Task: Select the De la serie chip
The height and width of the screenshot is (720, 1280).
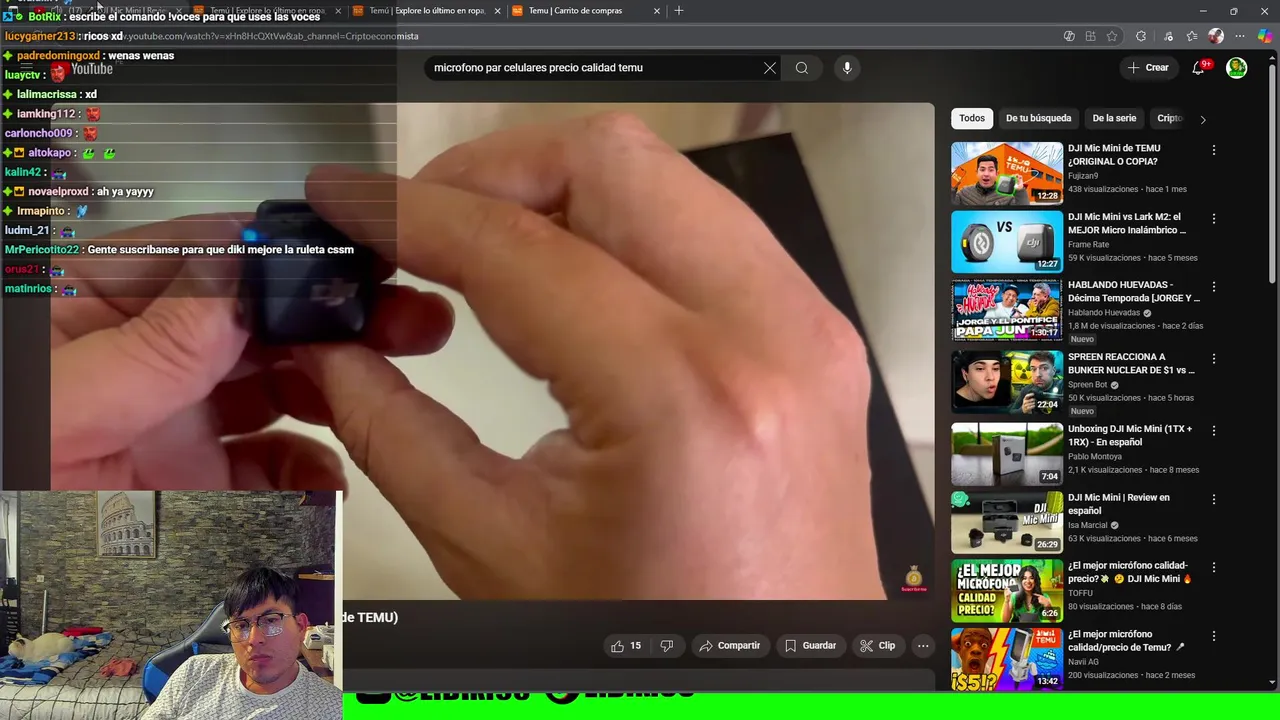Action: [x=1114, y=118]
